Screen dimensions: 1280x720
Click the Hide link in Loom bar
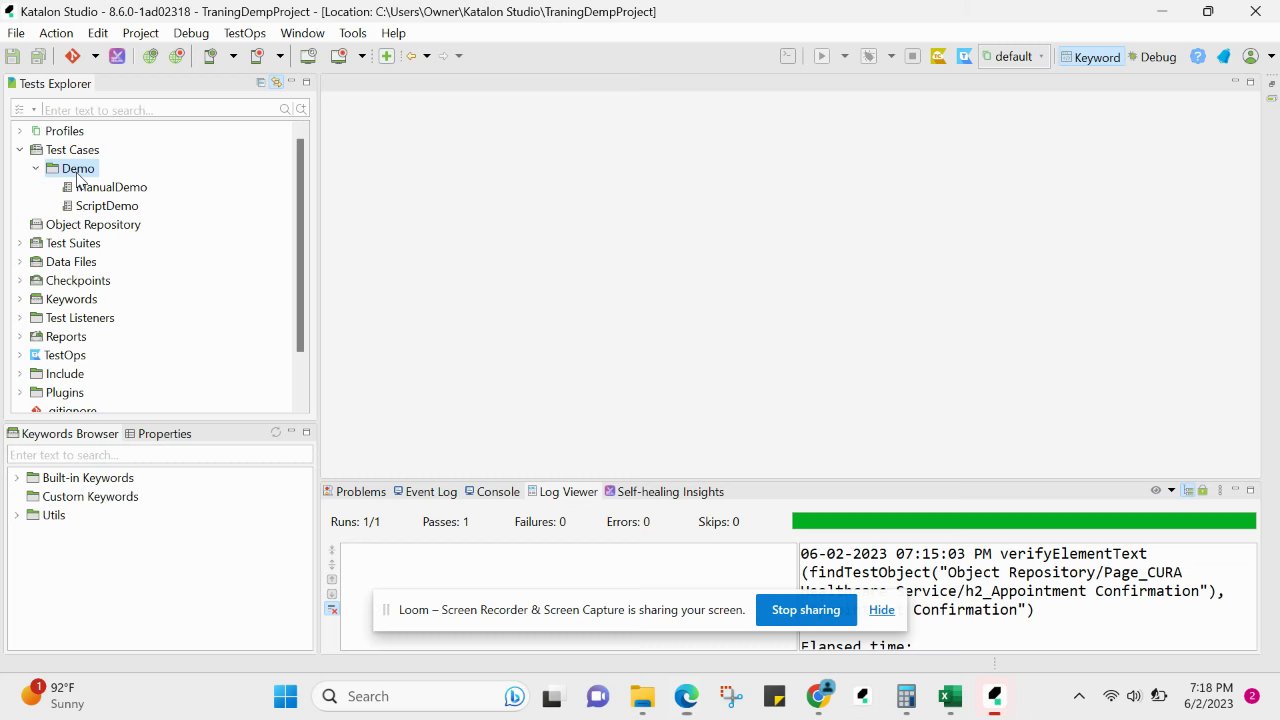click(882, 610)
